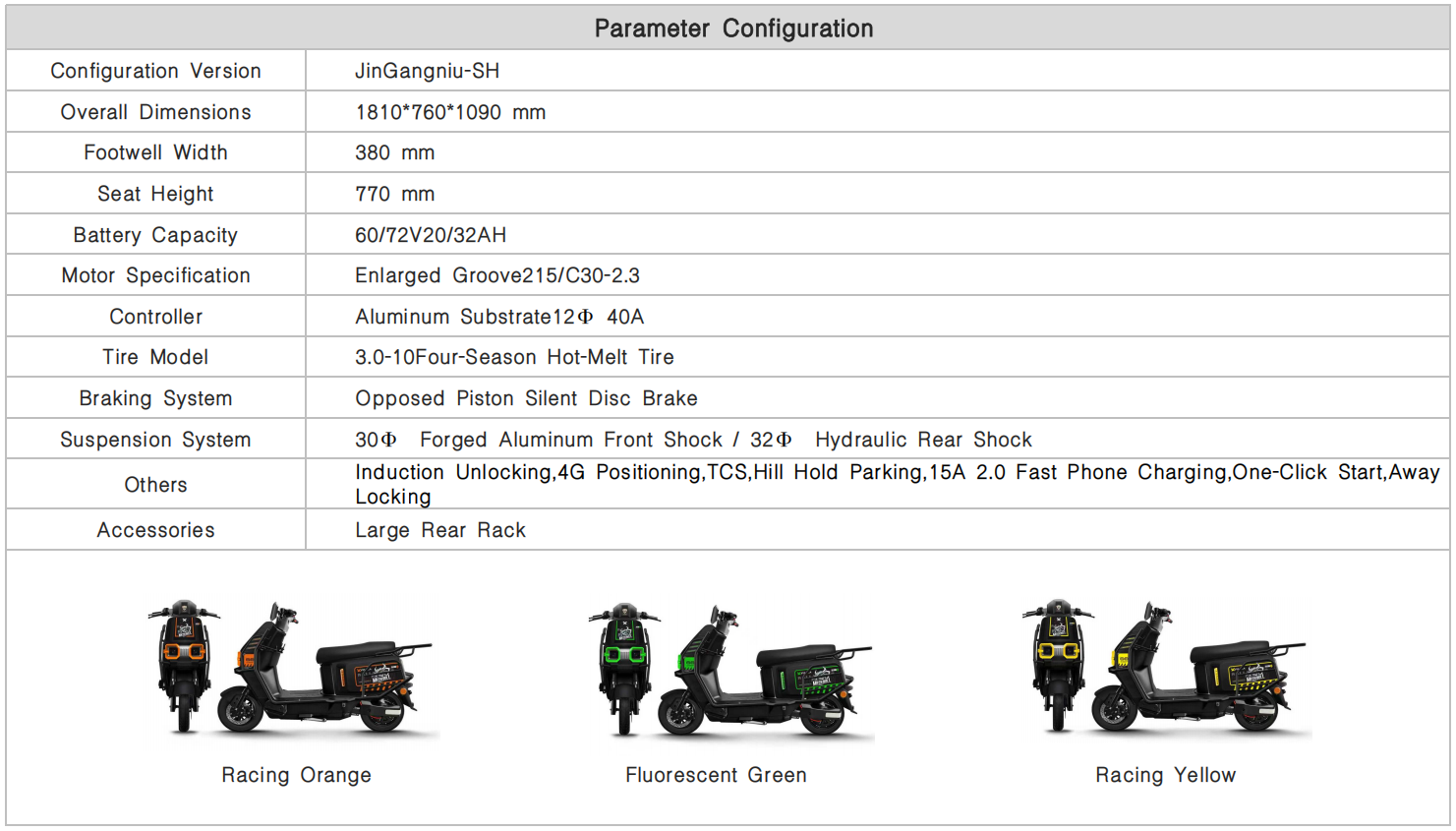Select the 'Opposed Piston Silent Disc Brake' value
Image resolution: width=1456 pixels, height=831 pixels.
coord(526,398)
